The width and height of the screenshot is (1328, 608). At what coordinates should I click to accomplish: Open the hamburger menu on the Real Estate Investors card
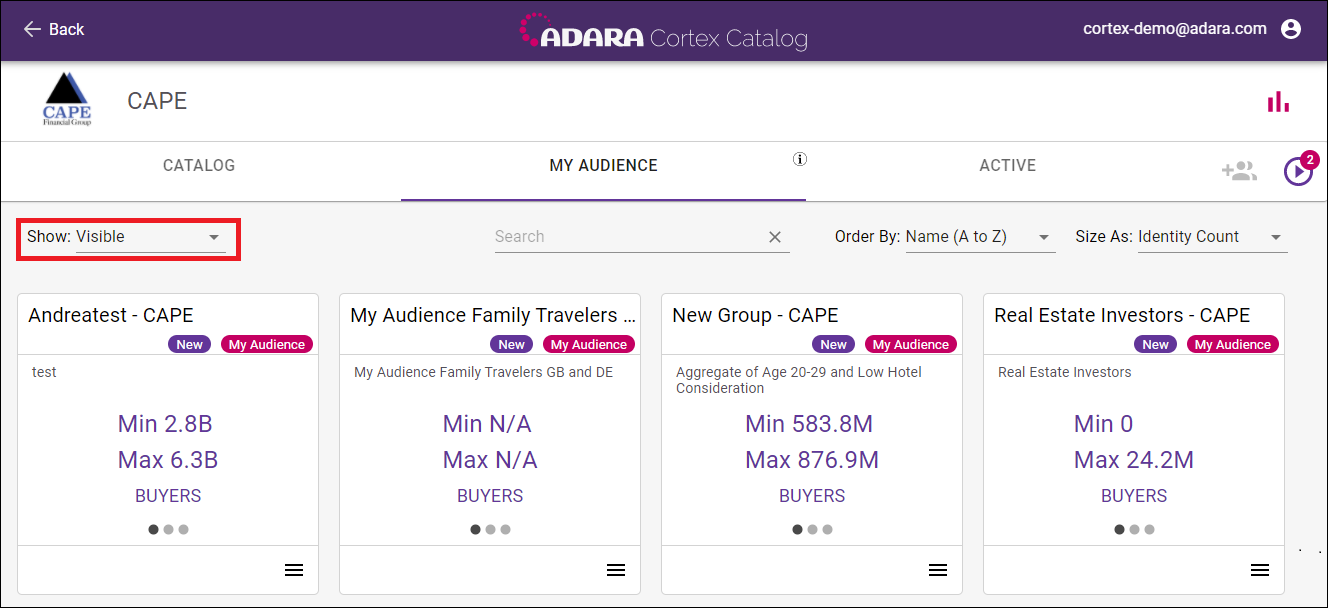[x=1260, y=570]
